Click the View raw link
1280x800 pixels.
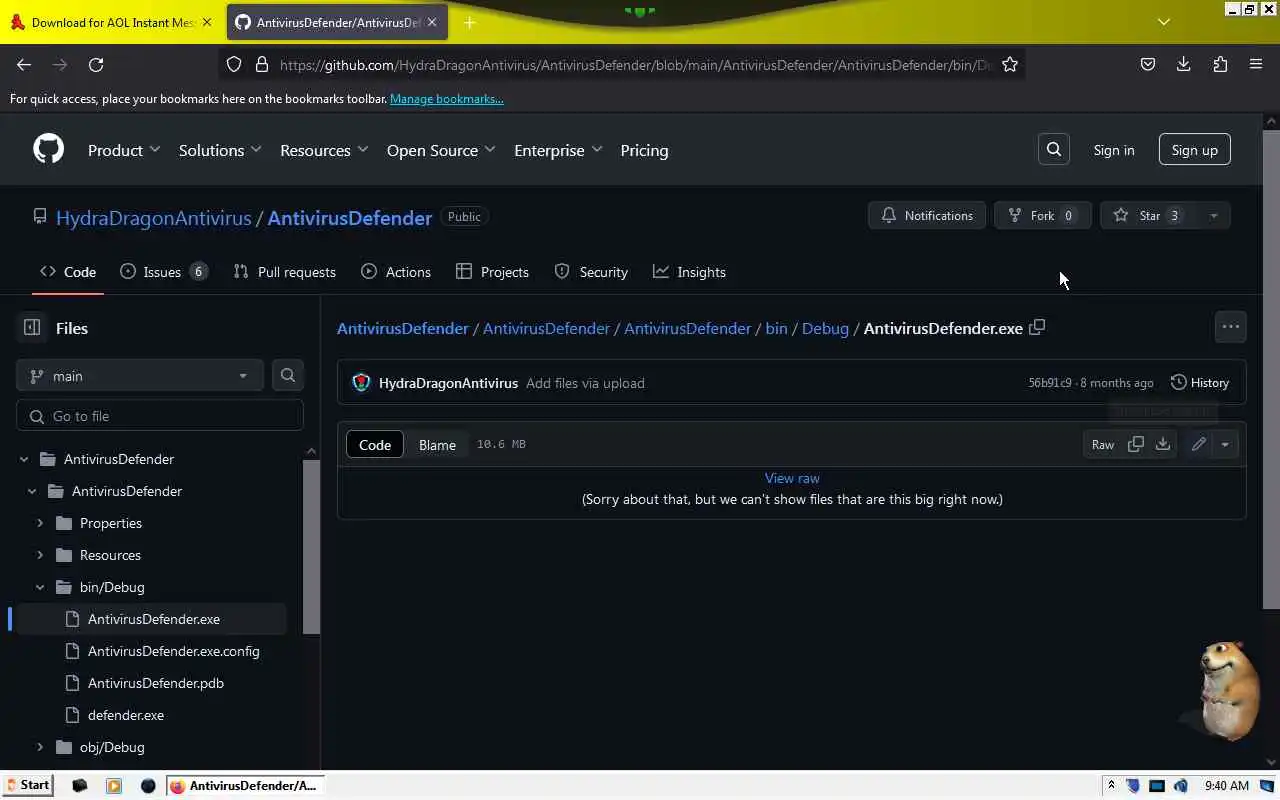tap(792, 478)
